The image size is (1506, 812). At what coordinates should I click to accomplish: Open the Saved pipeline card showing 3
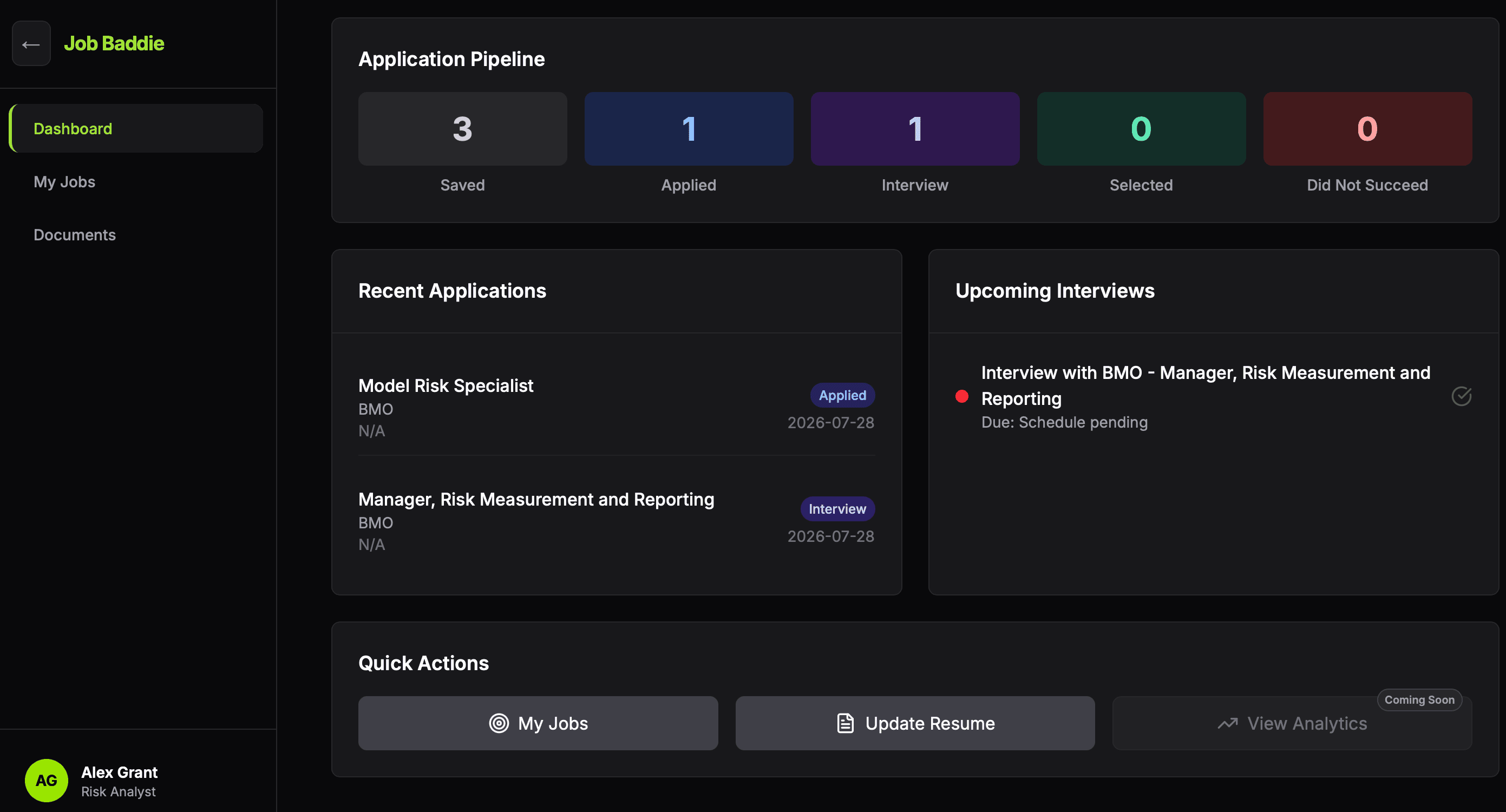pyautogui.click(x=462, y=129)
